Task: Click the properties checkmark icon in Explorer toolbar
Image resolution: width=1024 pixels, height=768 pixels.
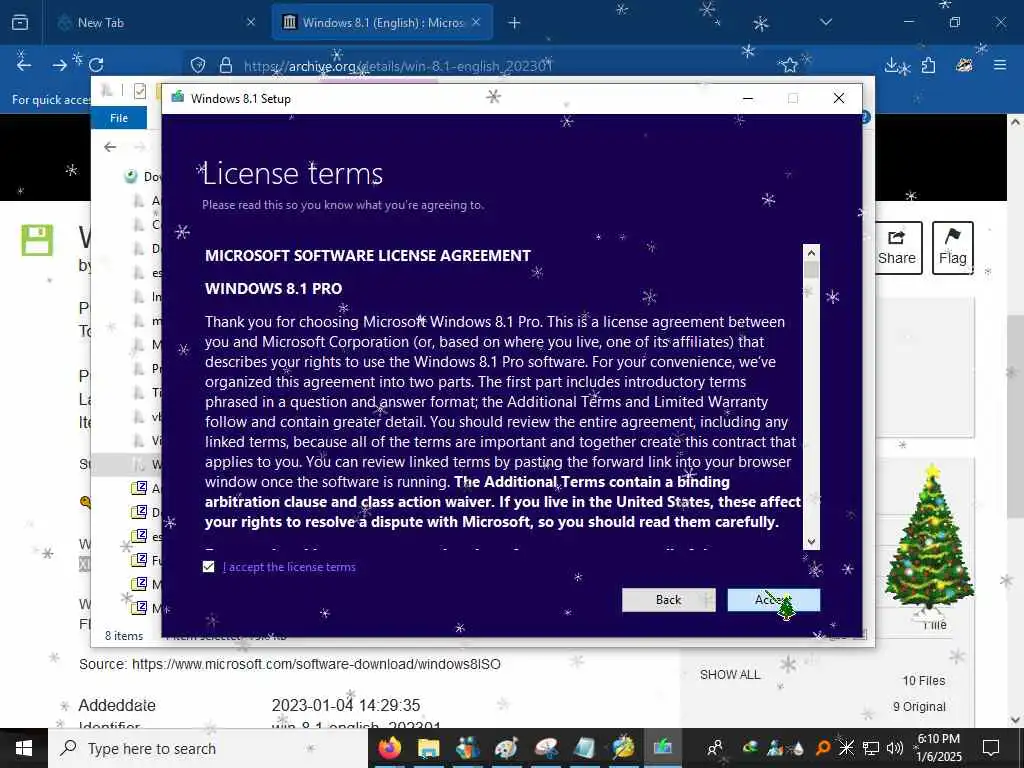Action: pos(140,91)
